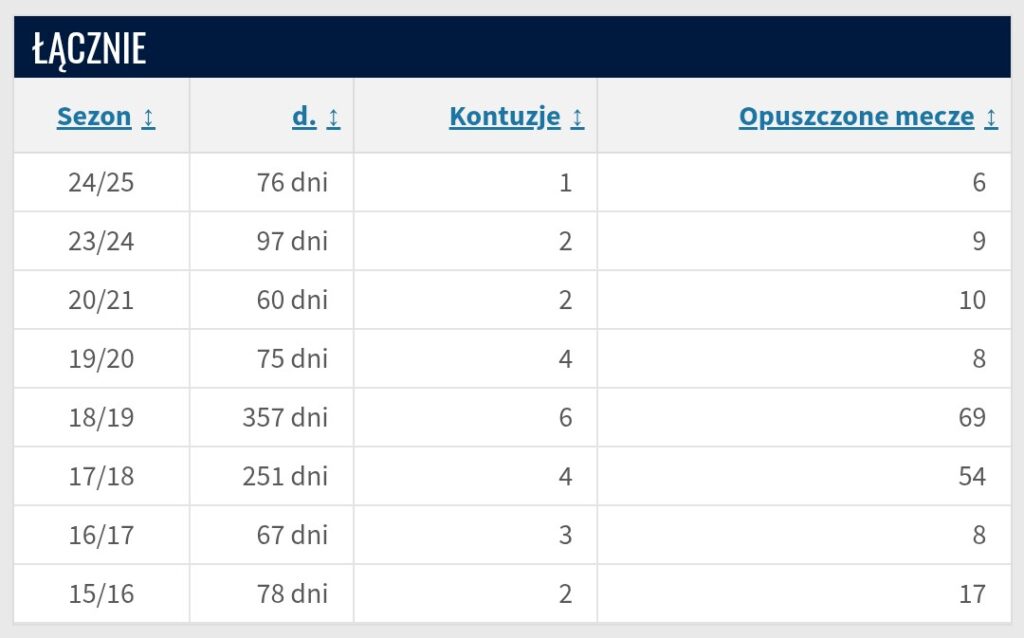Click the 15/16 season cell

point(101,594)
